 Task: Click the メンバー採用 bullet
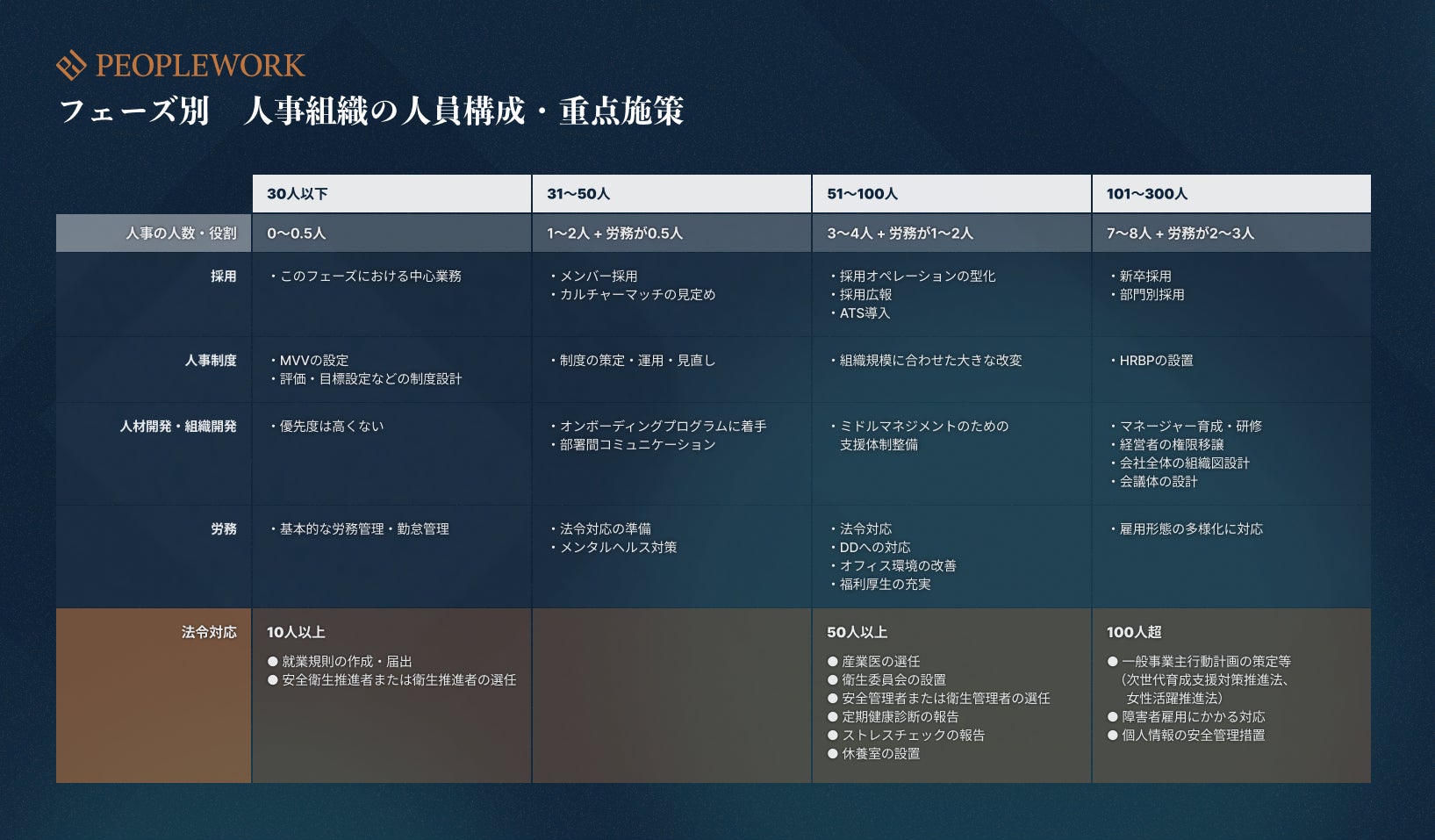pyautogui.click(x=592, y=276)
